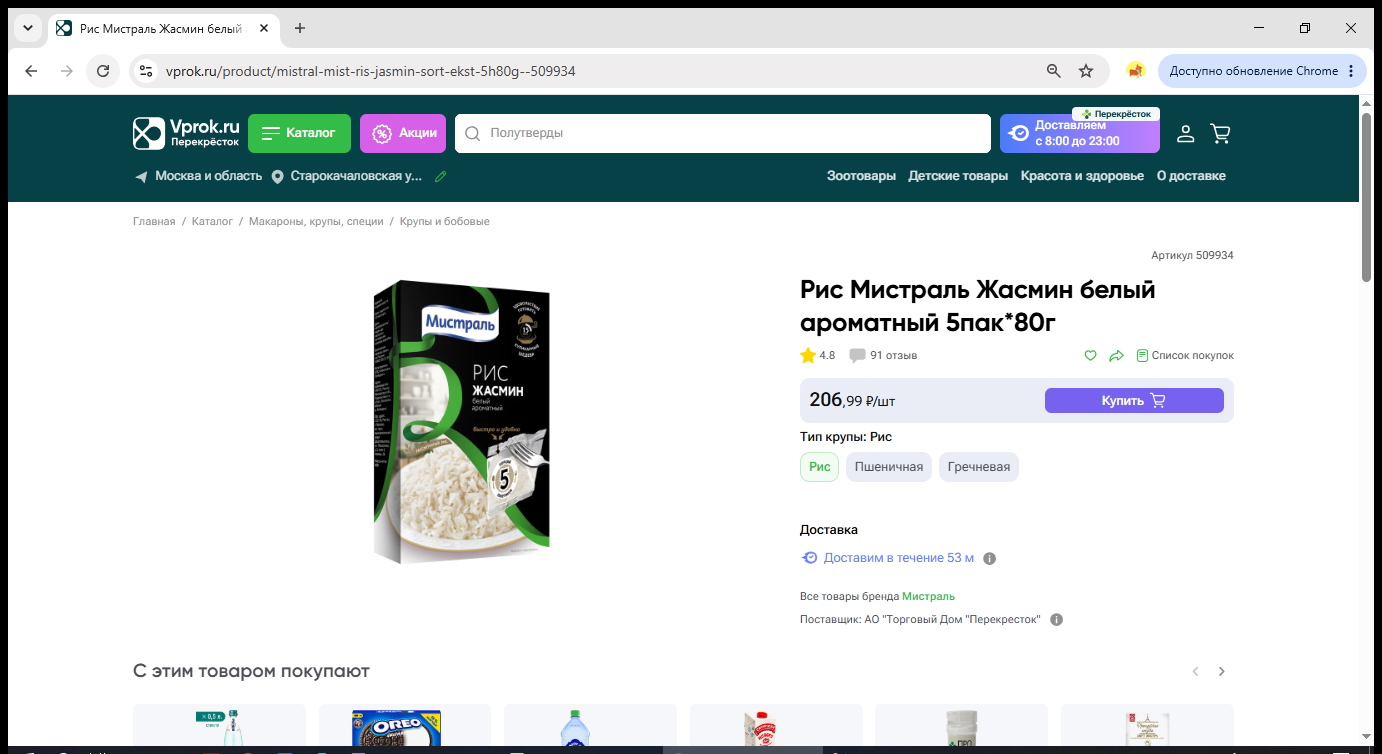
Task: Edit delivery address with pencil icon
Action: pyautogui.click(x=441, y=176)
